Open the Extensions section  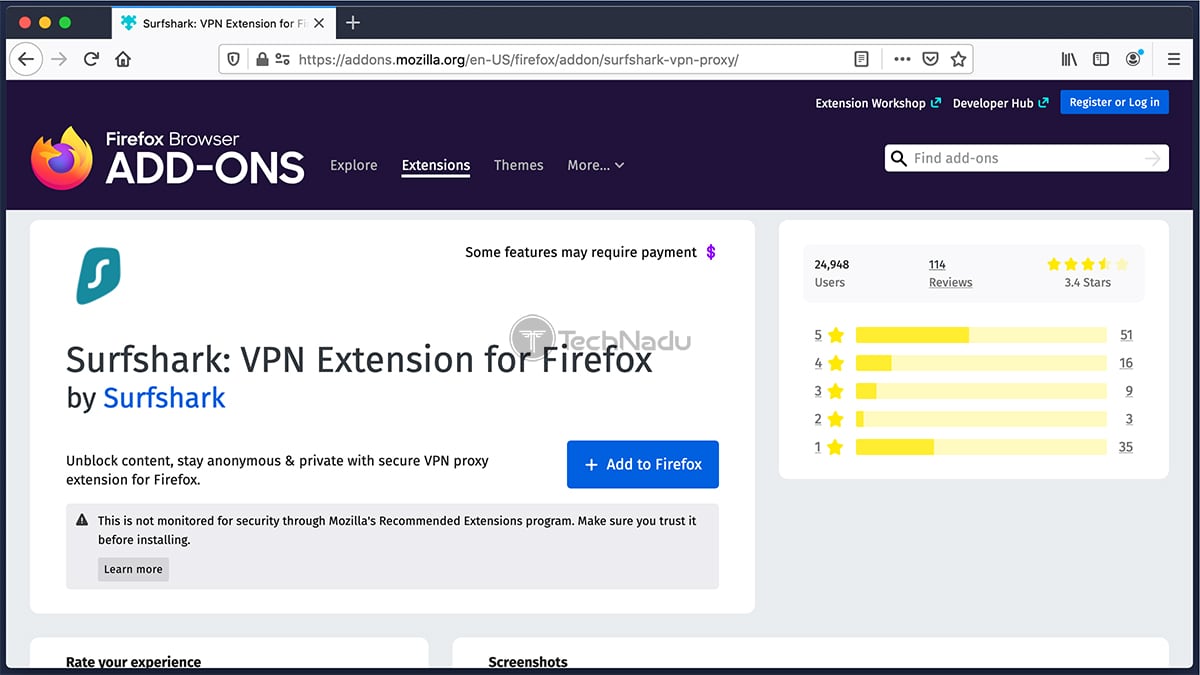(x=436, y=165)
